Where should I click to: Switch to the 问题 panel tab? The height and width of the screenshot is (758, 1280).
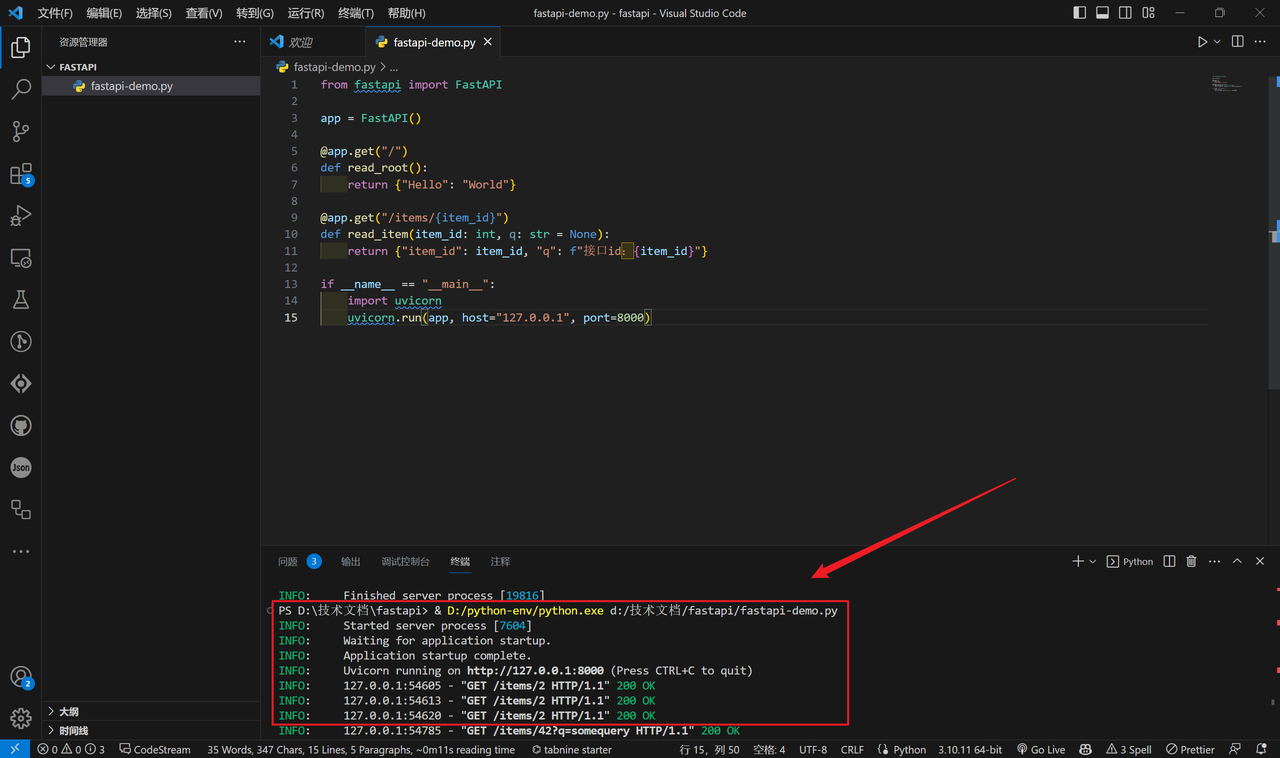tap(288, 562)
